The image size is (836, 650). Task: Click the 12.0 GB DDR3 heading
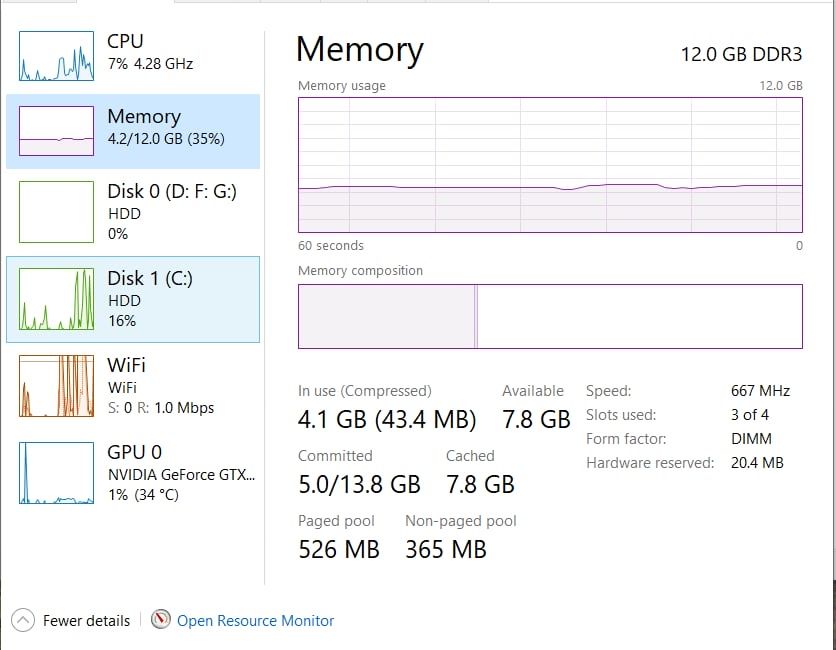(741, 54)
